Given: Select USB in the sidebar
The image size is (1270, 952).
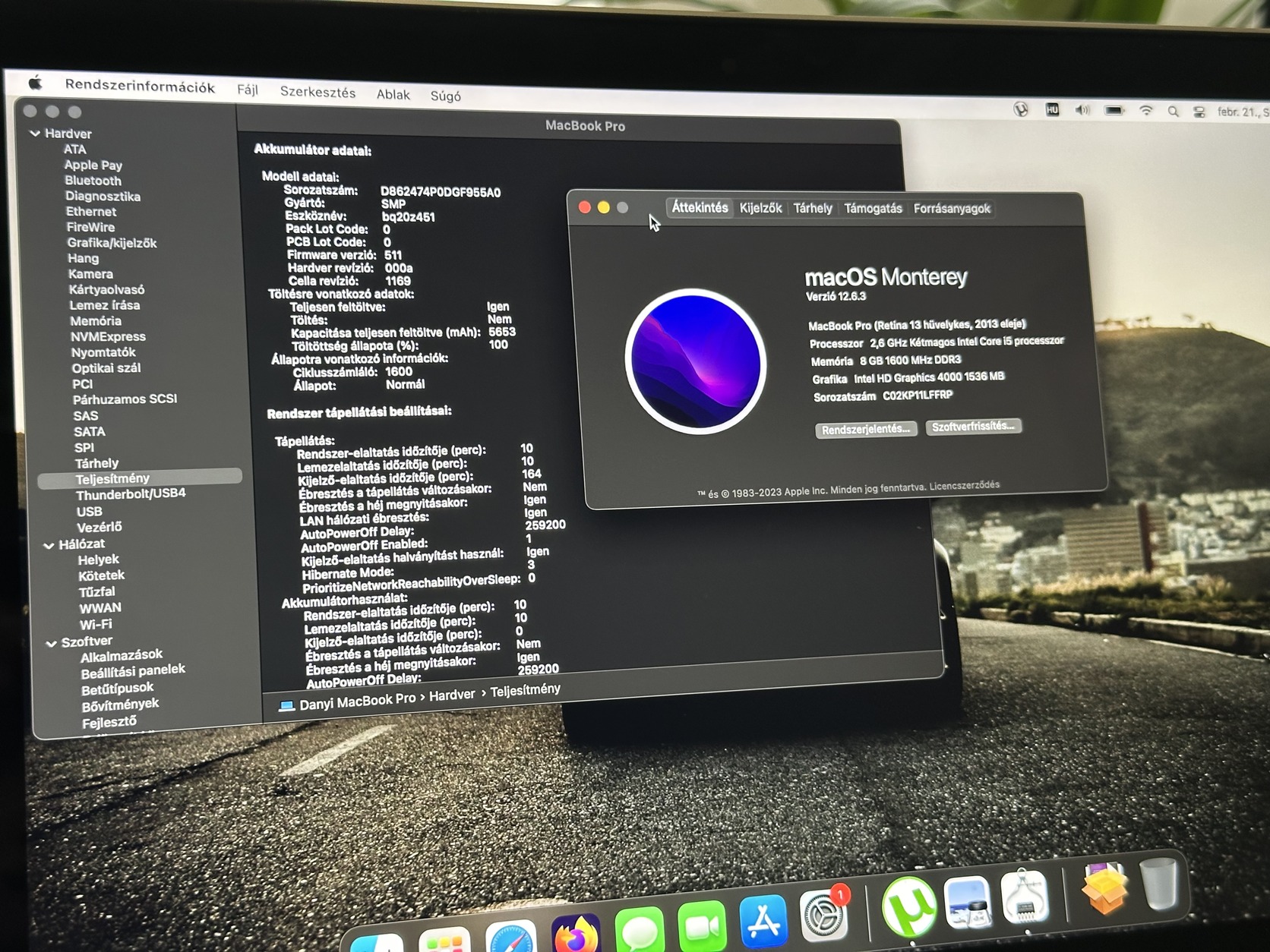Looking at the screenshot, I should (x=89, y=512).
